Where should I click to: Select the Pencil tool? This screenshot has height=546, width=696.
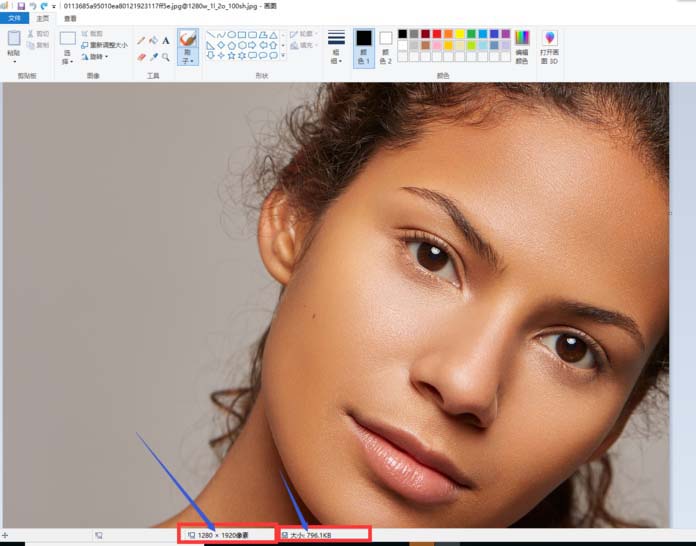pyautogui.click(x=141, y=41)
